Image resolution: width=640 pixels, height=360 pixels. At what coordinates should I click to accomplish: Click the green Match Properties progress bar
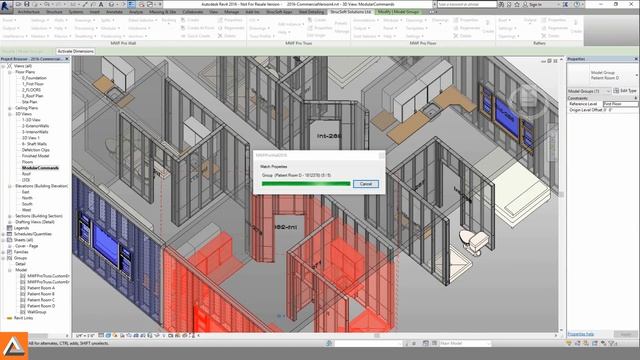pyautogui.click(x=306, y=184)
